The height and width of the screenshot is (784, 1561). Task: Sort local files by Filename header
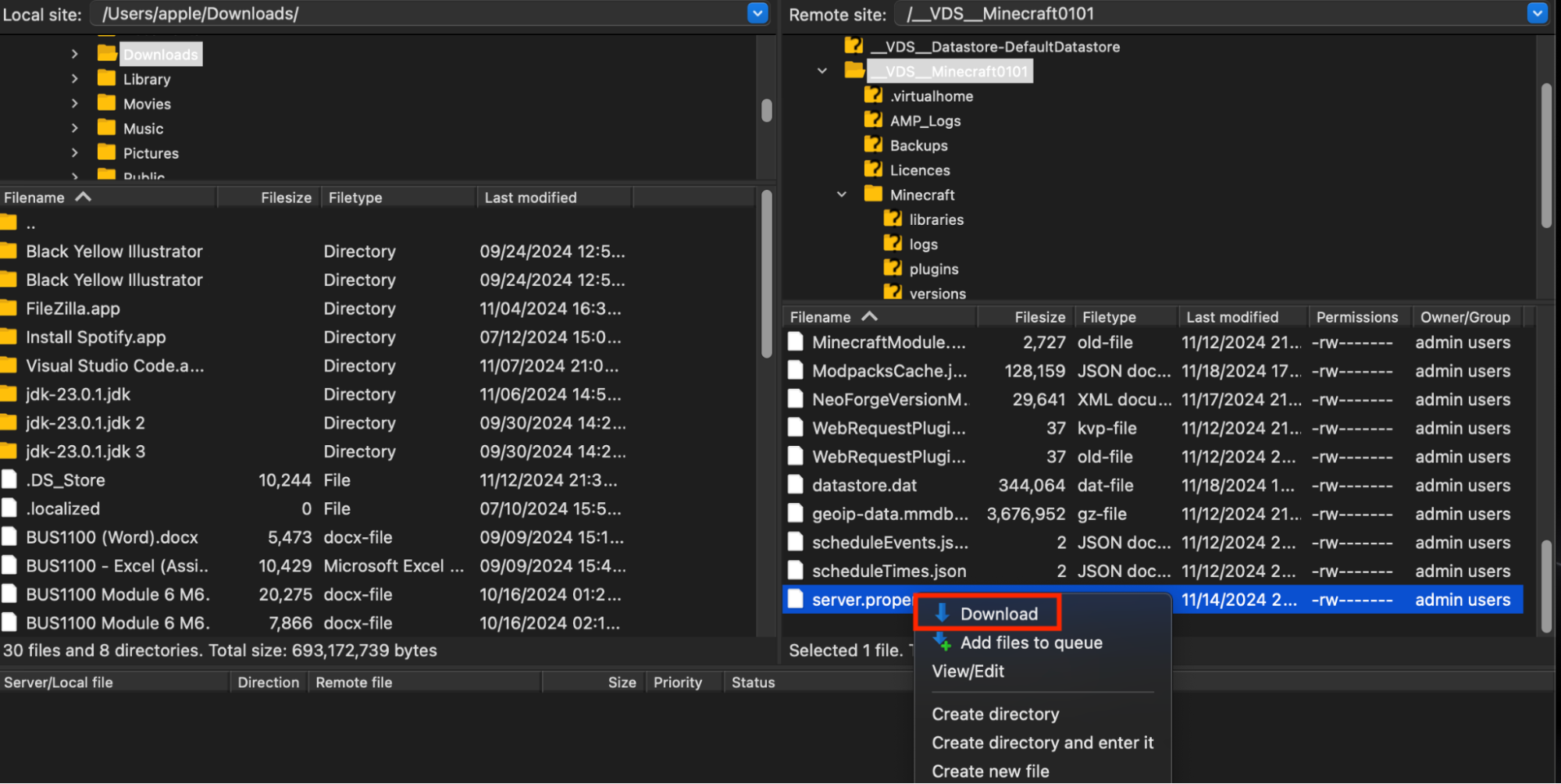tap(35, 197)
